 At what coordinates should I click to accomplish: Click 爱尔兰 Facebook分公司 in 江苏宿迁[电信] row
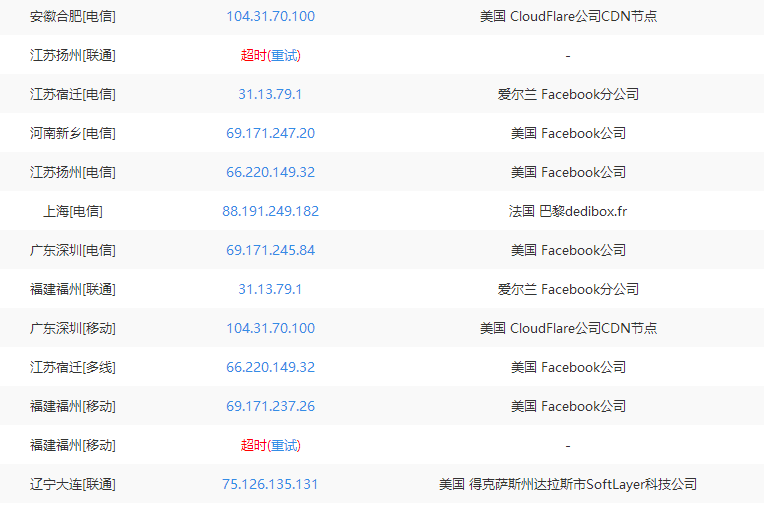click(568, 94)
